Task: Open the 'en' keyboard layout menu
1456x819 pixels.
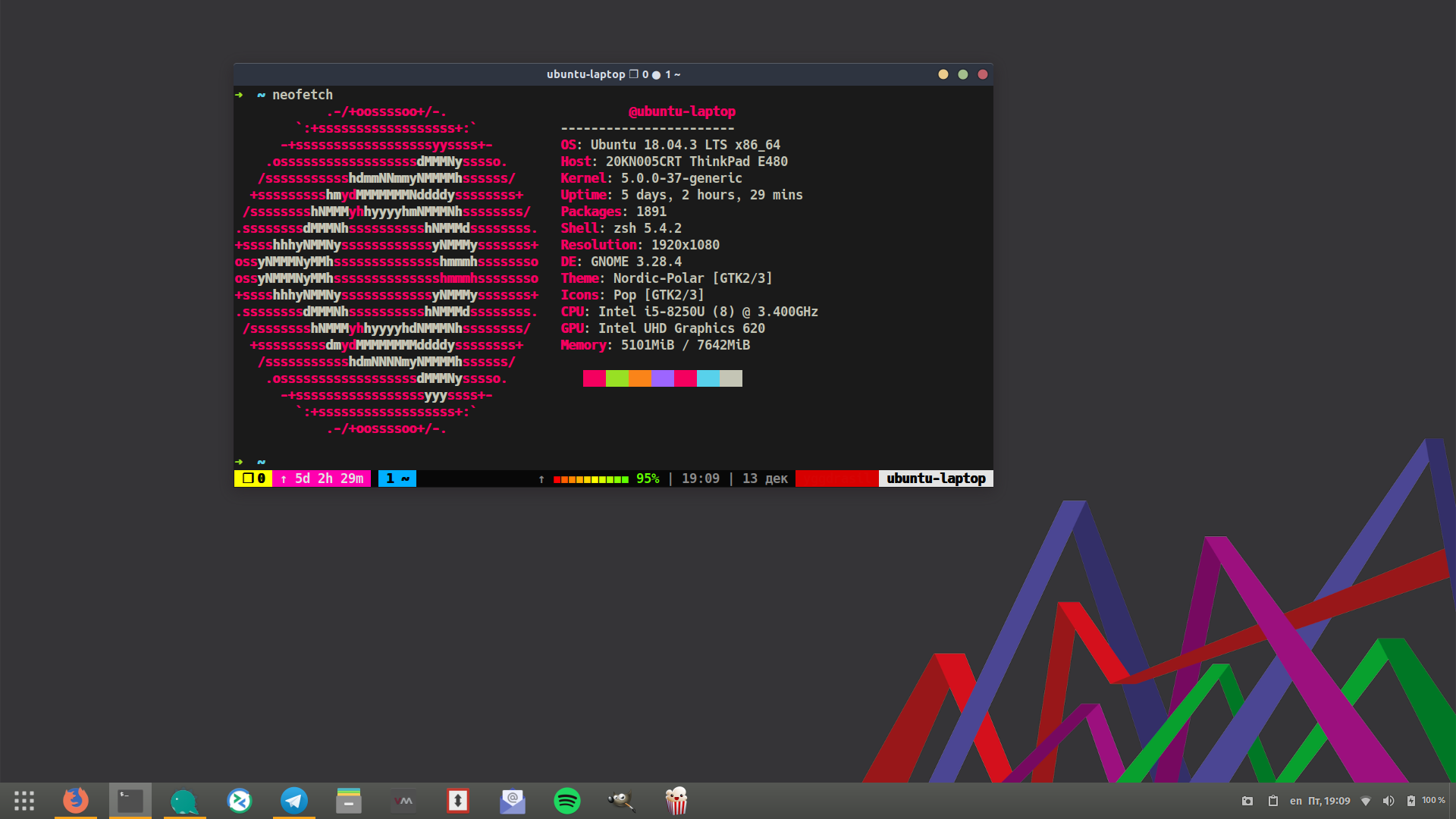Action: point(1295,801)
